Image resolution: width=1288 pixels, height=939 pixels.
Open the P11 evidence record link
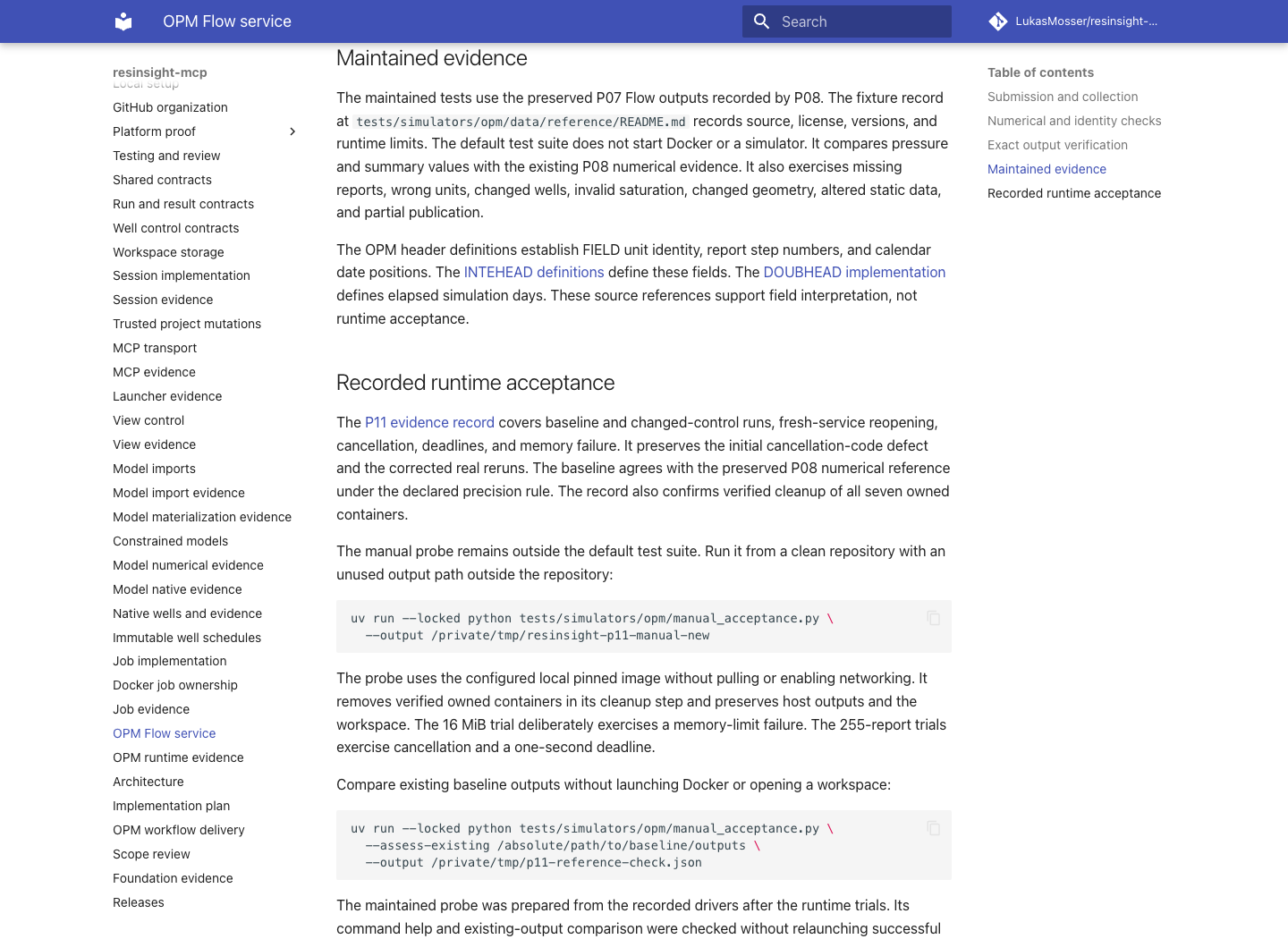(429, 422)
